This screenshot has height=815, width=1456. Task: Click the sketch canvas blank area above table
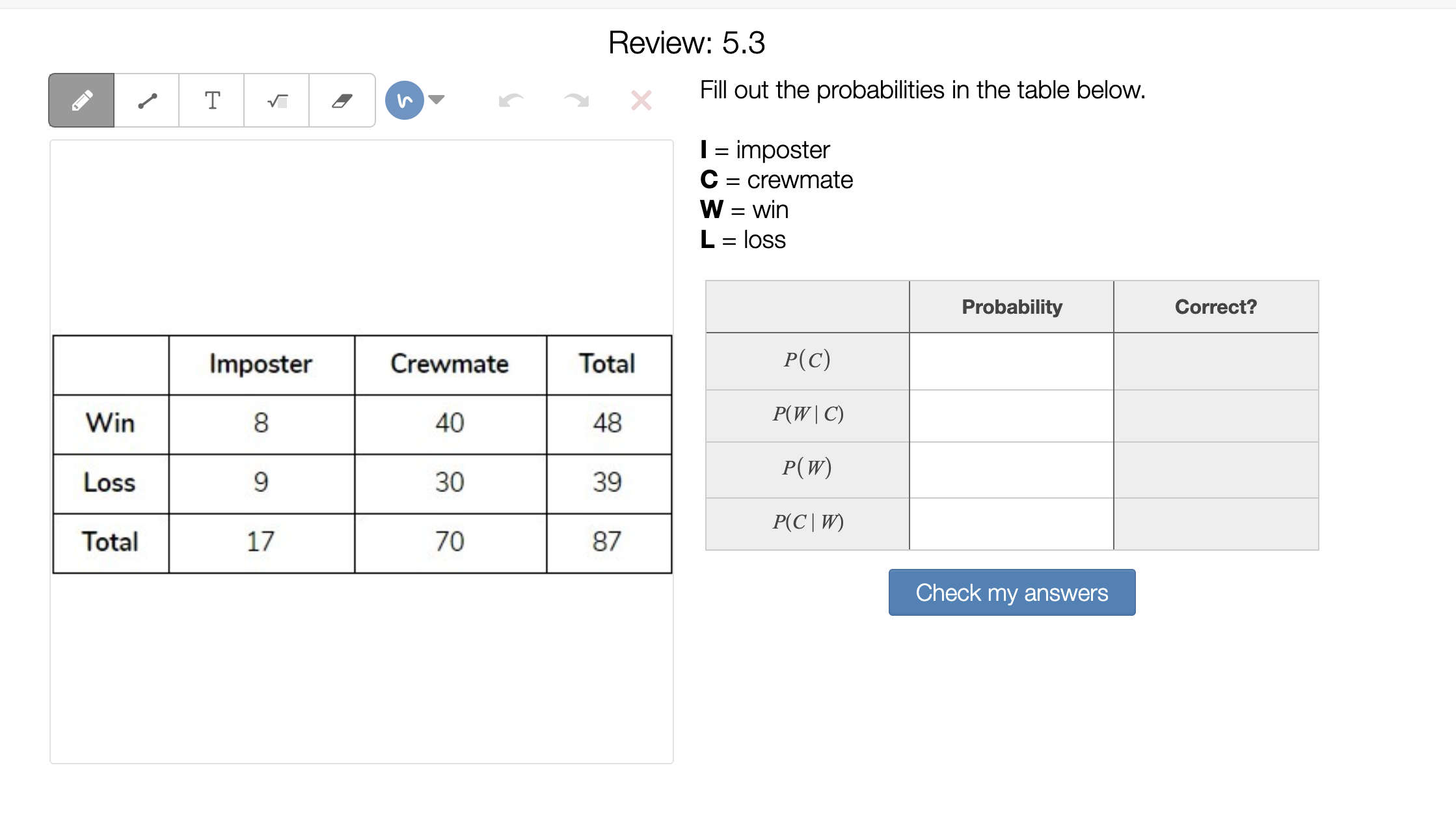tap(361, 234)
